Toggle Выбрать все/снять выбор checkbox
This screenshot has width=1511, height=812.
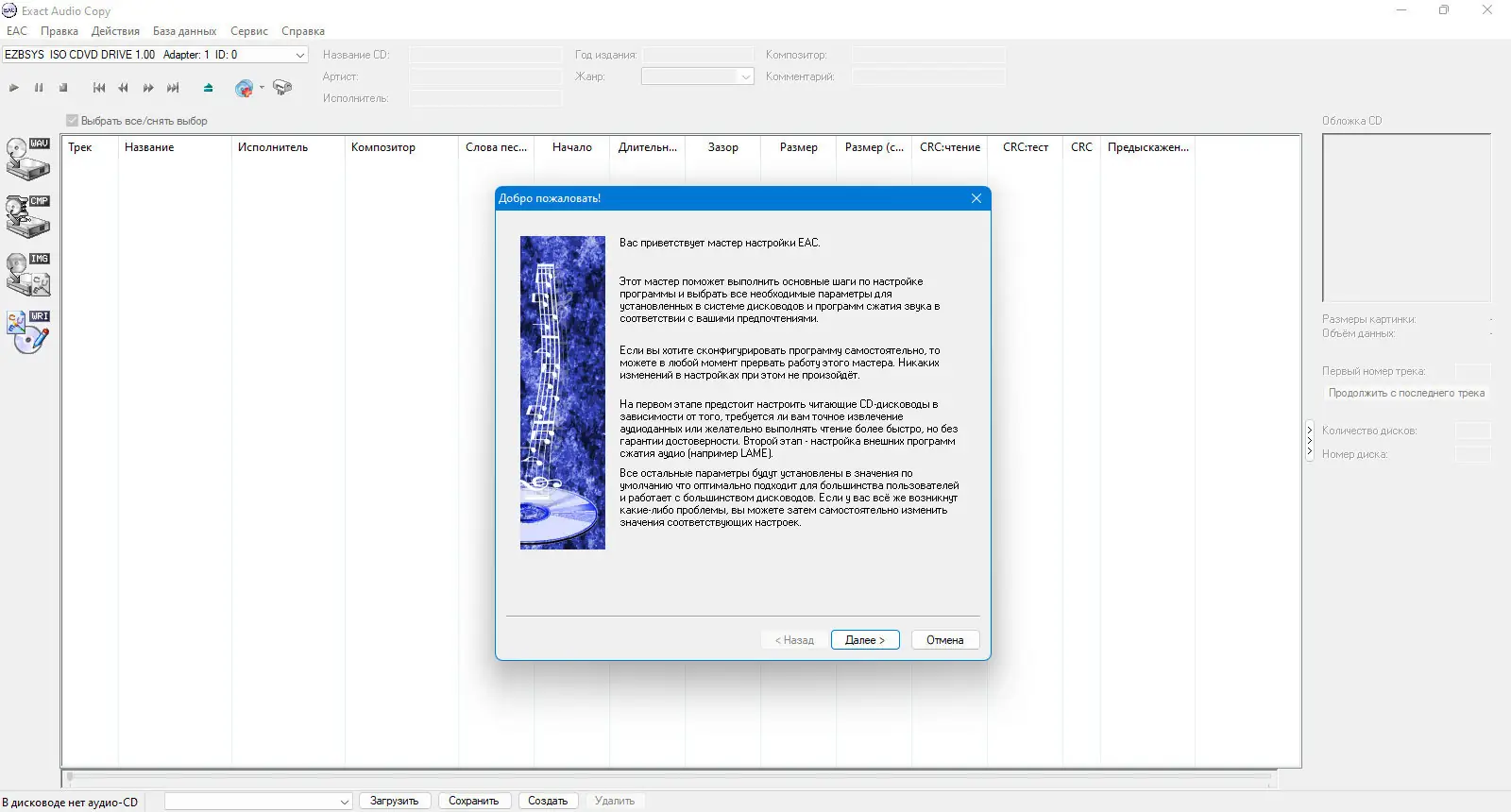tap(72, 121)
